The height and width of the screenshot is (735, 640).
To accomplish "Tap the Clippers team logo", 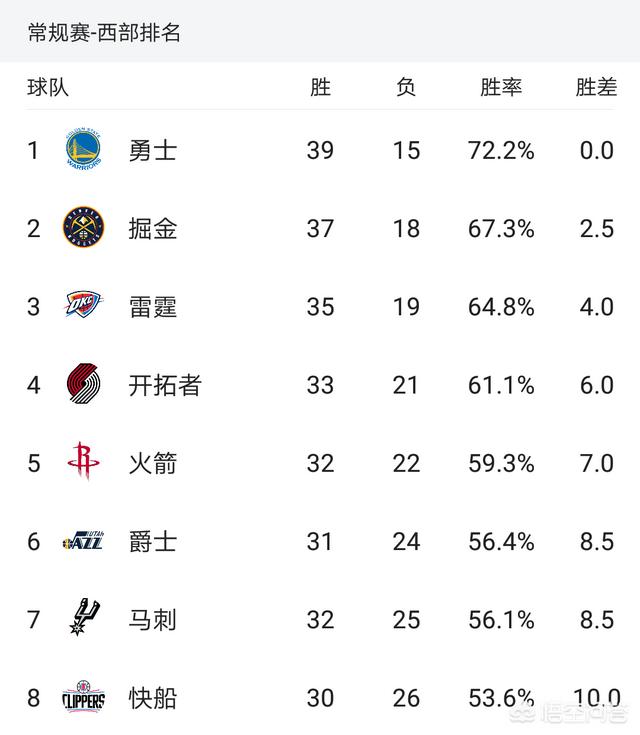I will pos(83,698).
